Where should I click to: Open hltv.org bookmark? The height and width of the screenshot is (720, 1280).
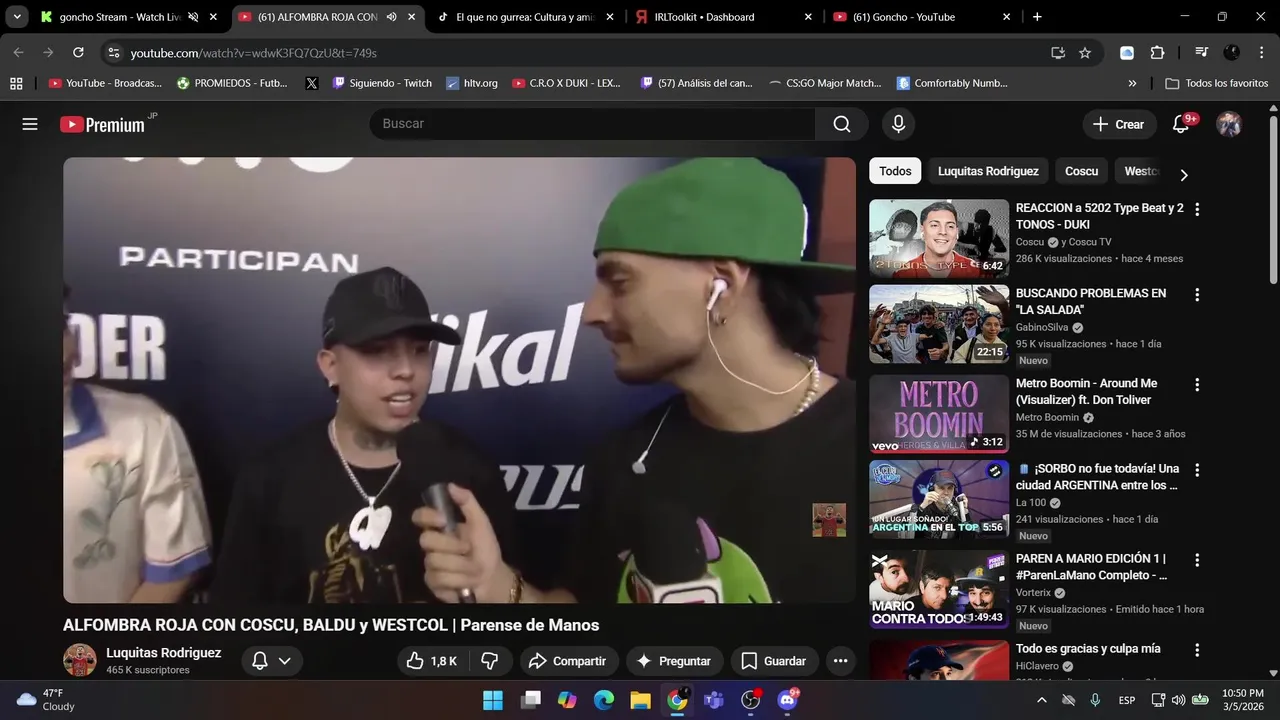click(471, 83)
